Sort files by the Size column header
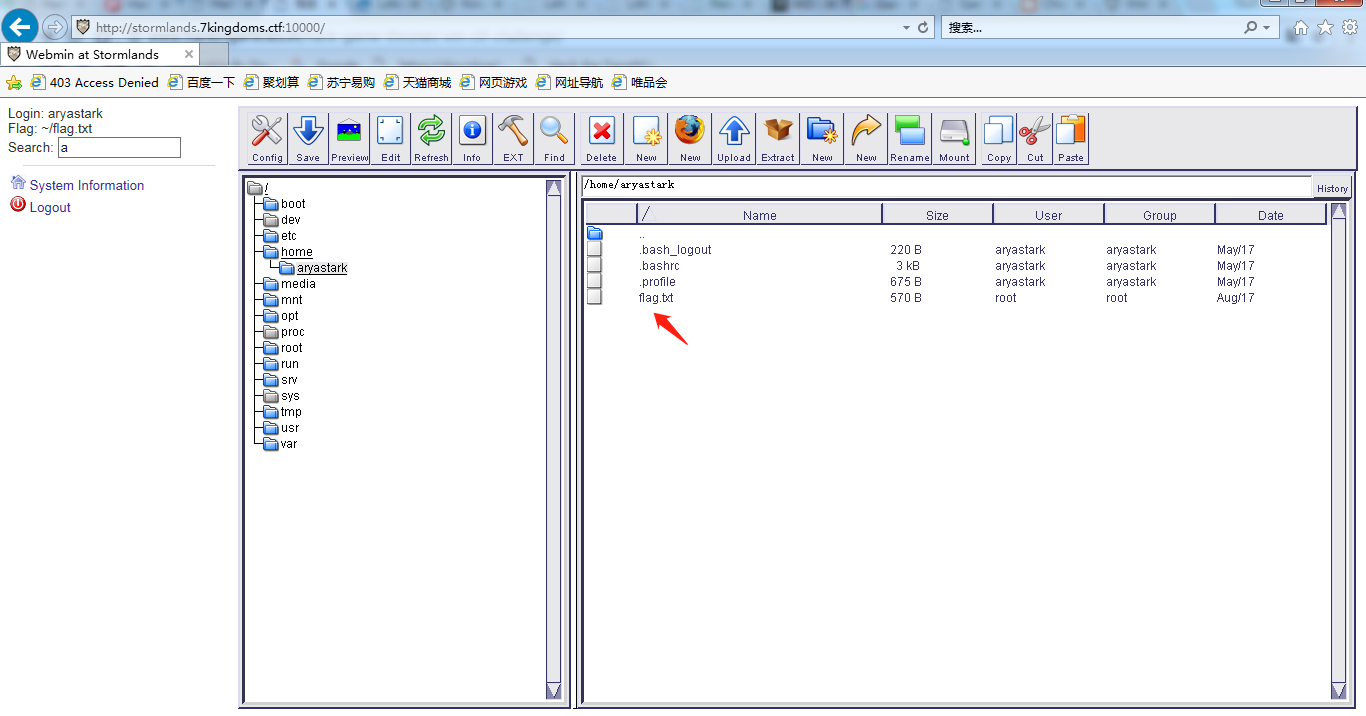1366x716 pixels. coord(937,215)
